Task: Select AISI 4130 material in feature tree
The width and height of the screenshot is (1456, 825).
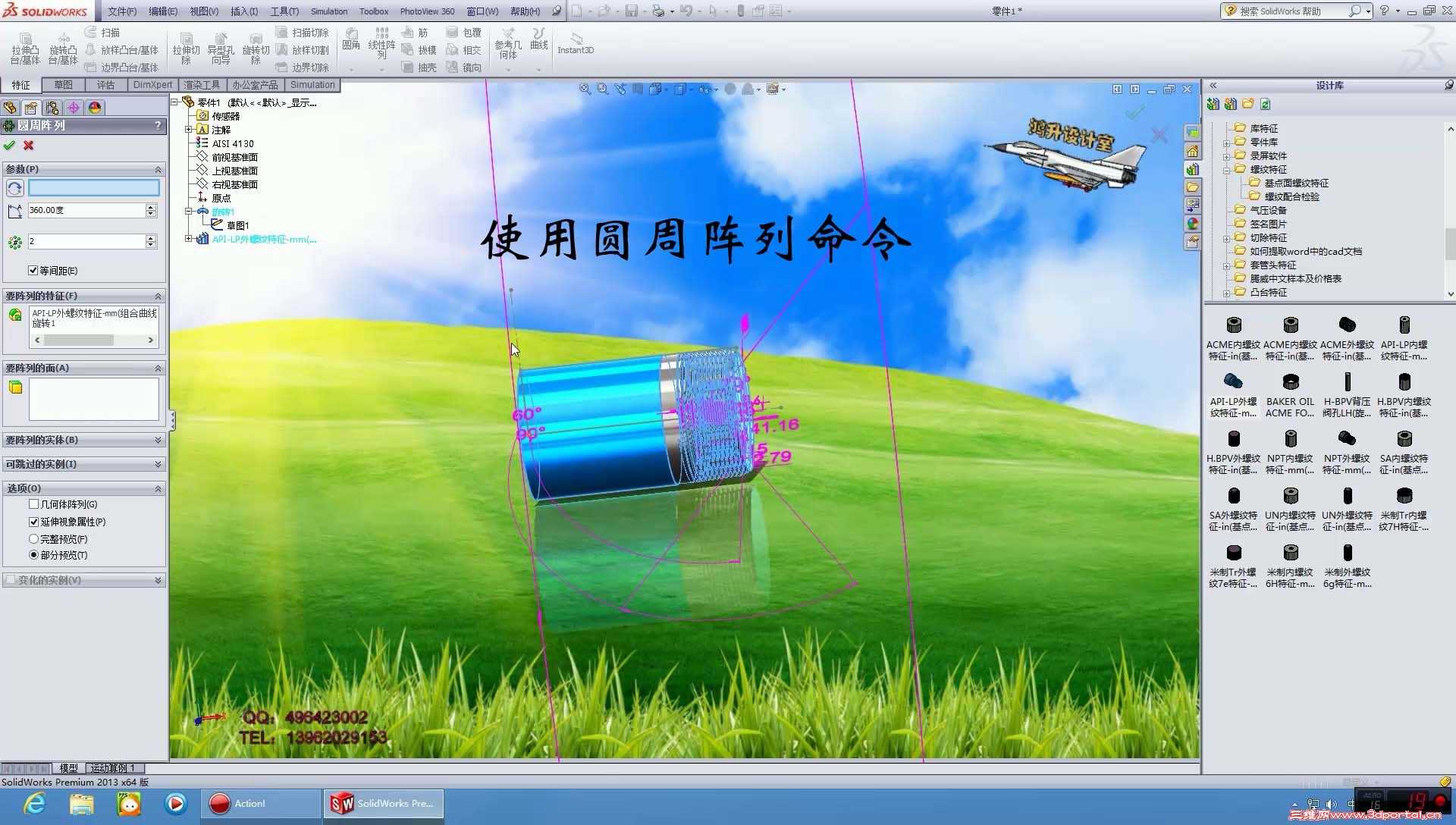Action: (233, 143)
